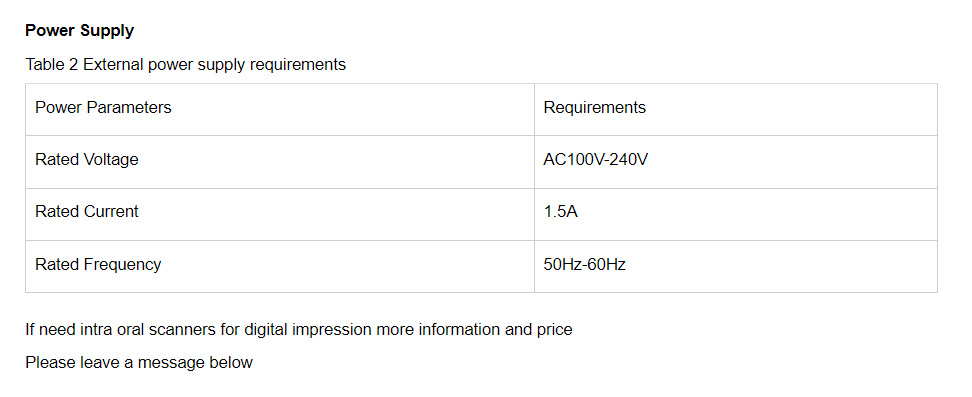Image resolution: width=972 pixels, height=397 pixels.
Task: Select the Rated Current cell
Action: pyautogui.click(x=280, y=214)
